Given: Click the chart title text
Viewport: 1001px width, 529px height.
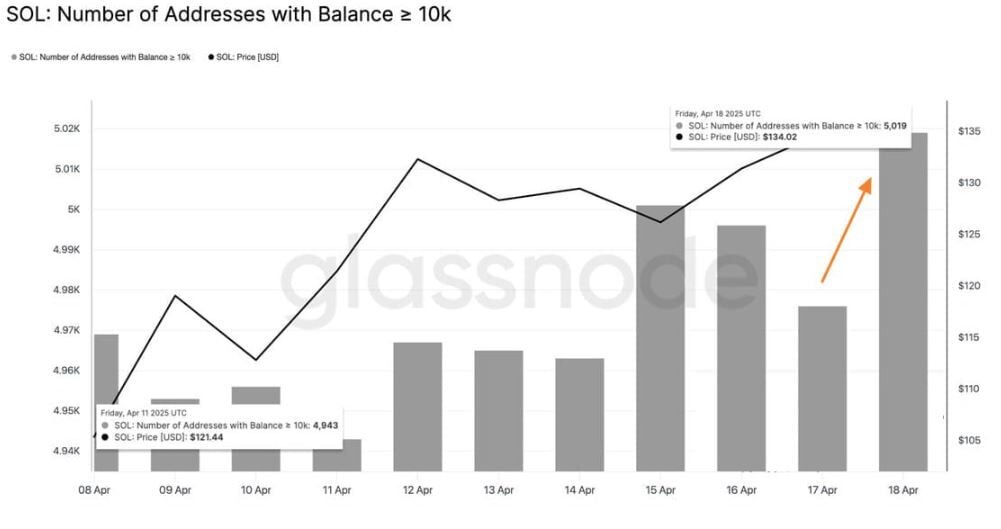Looking at the screenshot, I should (x=228, y=18).
